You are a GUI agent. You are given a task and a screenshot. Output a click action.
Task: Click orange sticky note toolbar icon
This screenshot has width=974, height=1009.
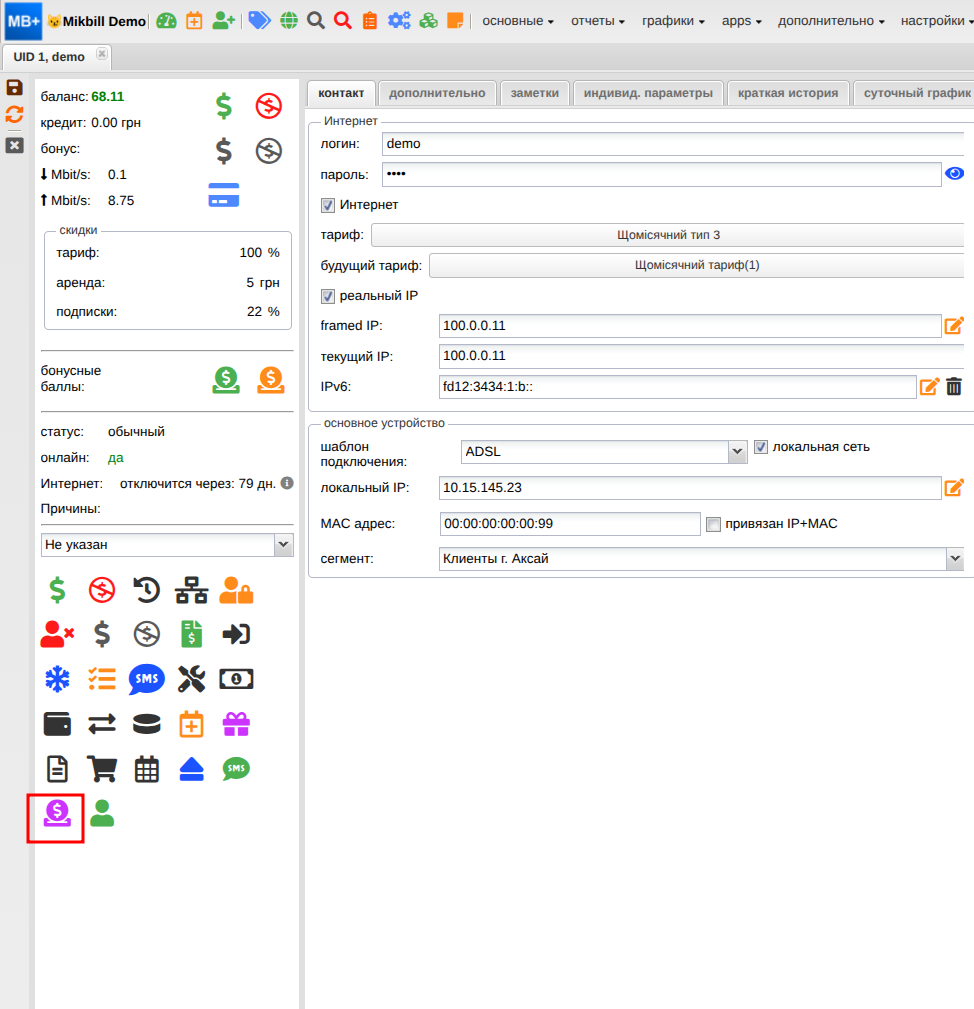click(x=455, y=21)
